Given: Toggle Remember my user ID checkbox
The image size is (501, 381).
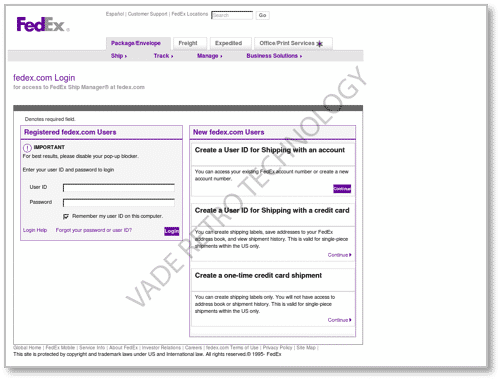Looking at the screenshot, I should [66, 217].
